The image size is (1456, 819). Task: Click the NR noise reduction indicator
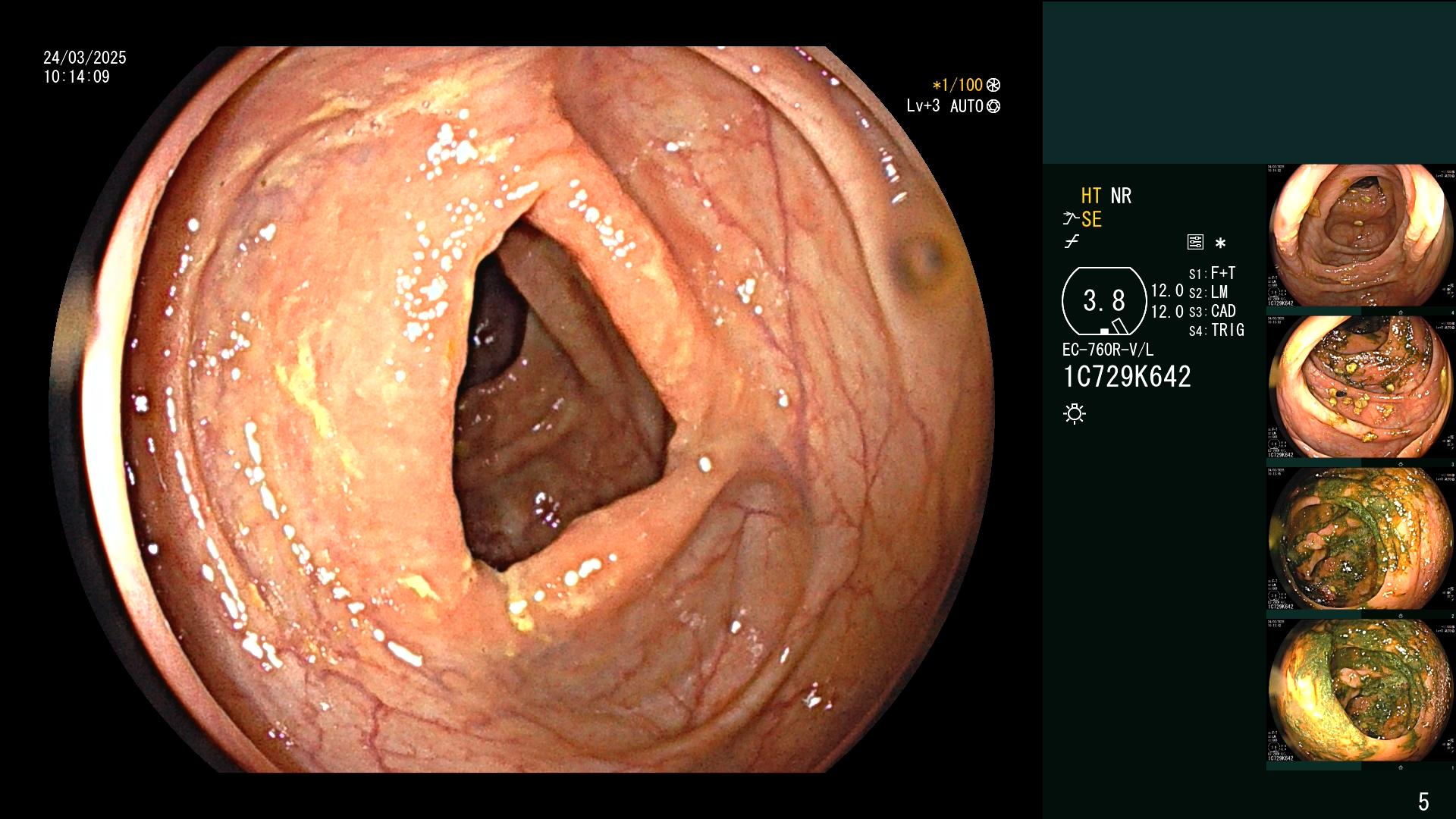[x=1121, y=196]
